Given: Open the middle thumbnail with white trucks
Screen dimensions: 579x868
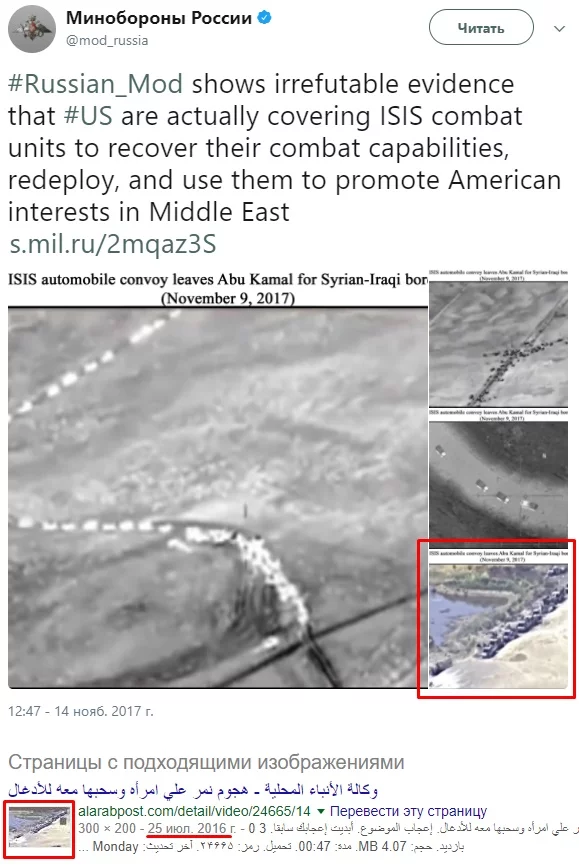Looking at the screenshot, I should pos(498,479).
